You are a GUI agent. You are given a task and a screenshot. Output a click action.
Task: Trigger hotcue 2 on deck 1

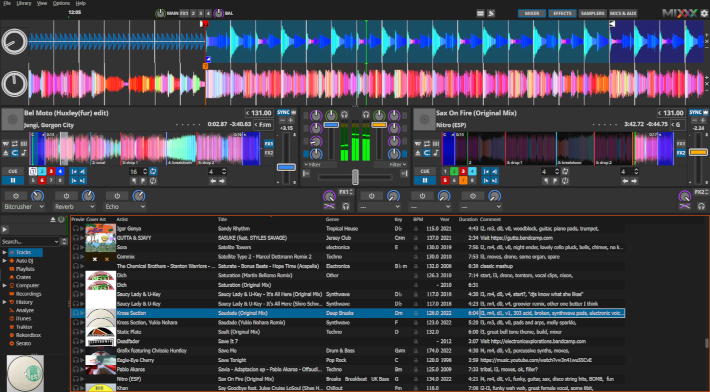(x=42, y=171)
